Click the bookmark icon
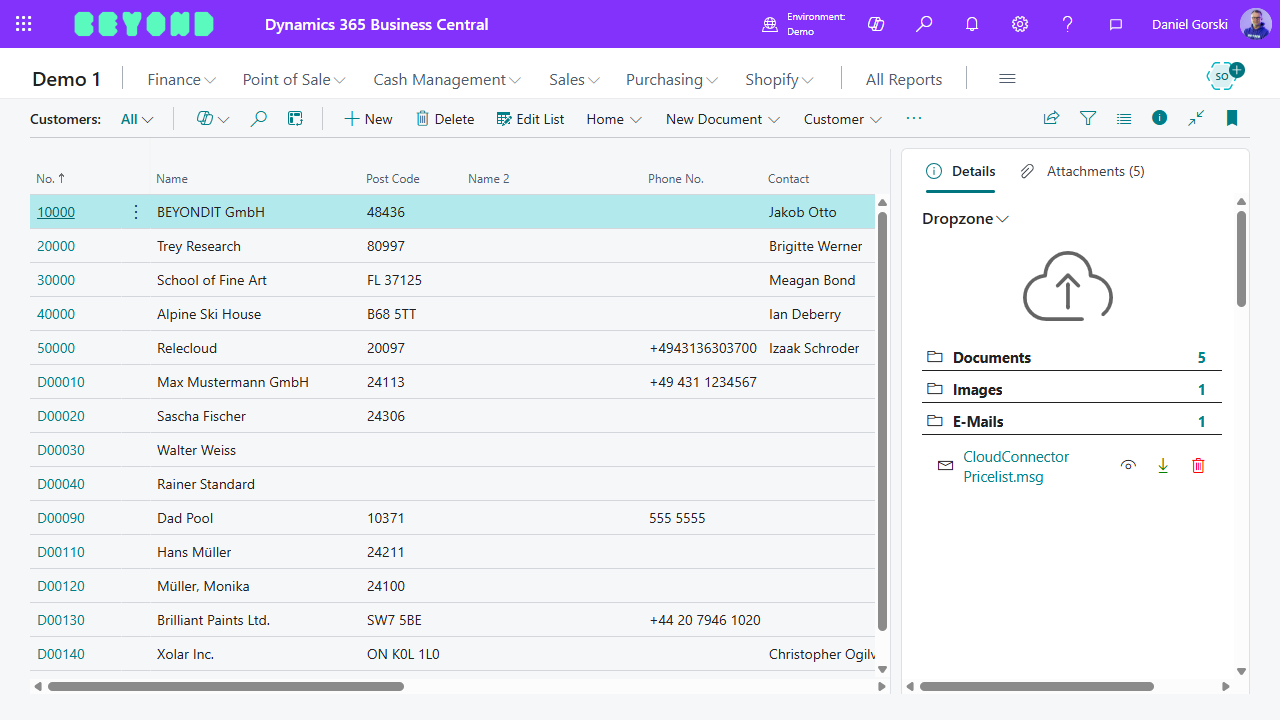This screenshot has height=720, width=1280. (x=1231, y=118)
